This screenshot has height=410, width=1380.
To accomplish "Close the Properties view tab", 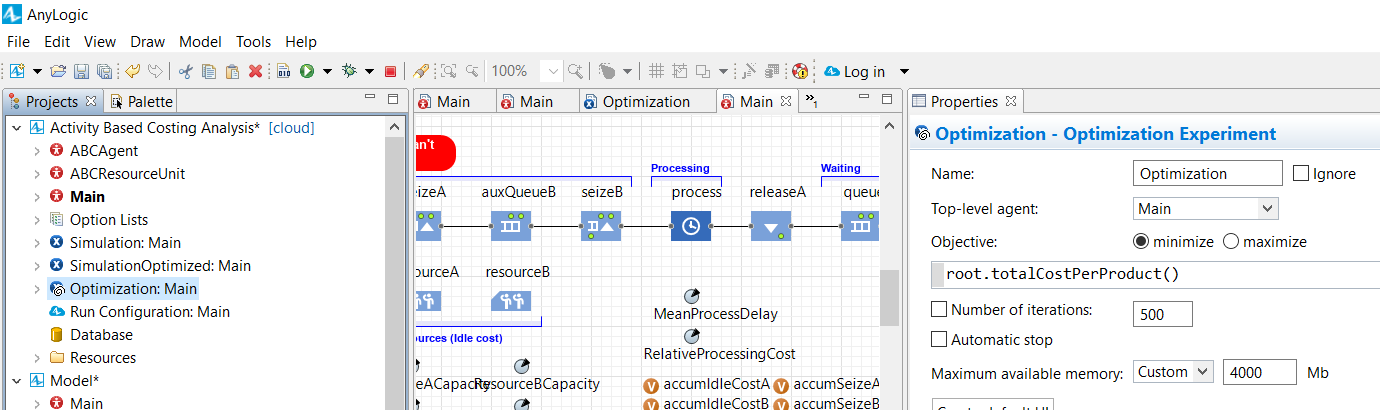I will click(x=1010, y=101).
